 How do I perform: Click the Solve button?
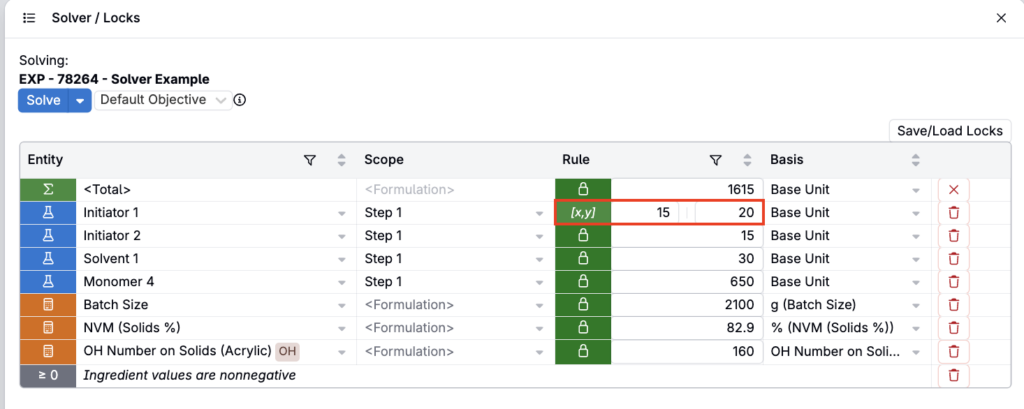coord(43,101)
